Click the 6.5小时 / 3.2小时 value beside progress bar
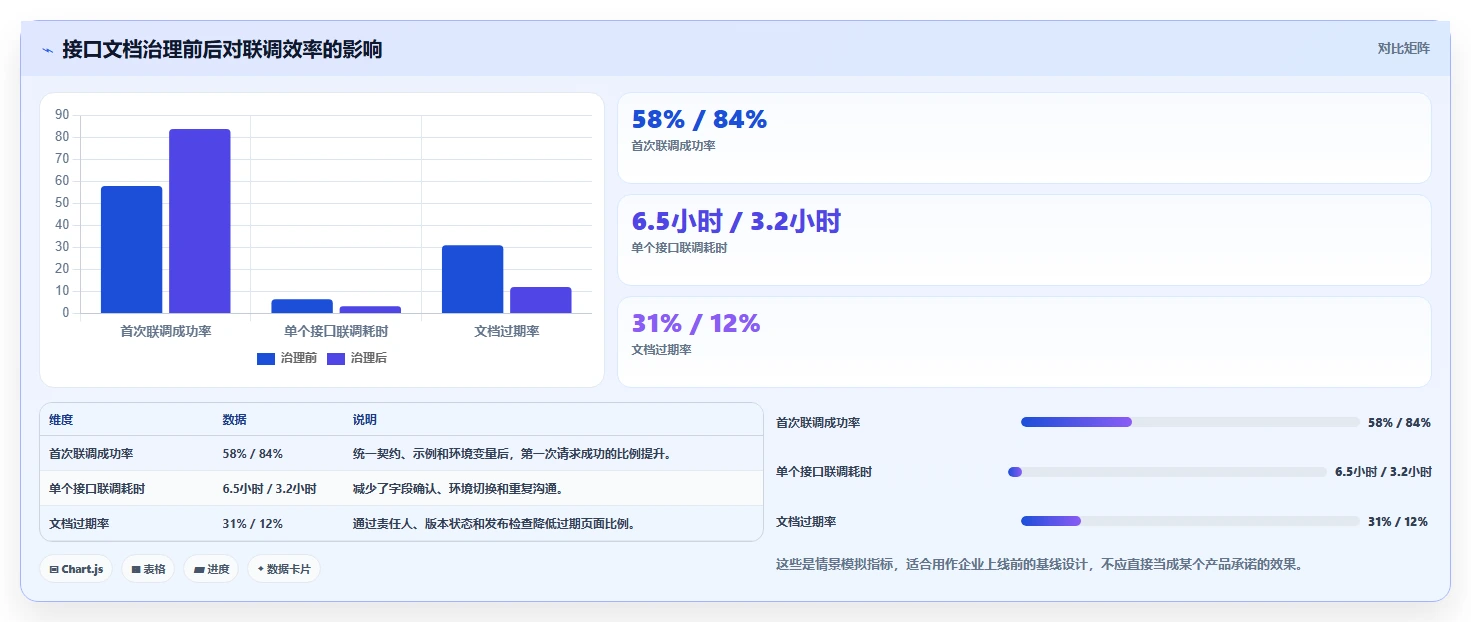Viewport: 1471px width, 622px height. 1383,472
